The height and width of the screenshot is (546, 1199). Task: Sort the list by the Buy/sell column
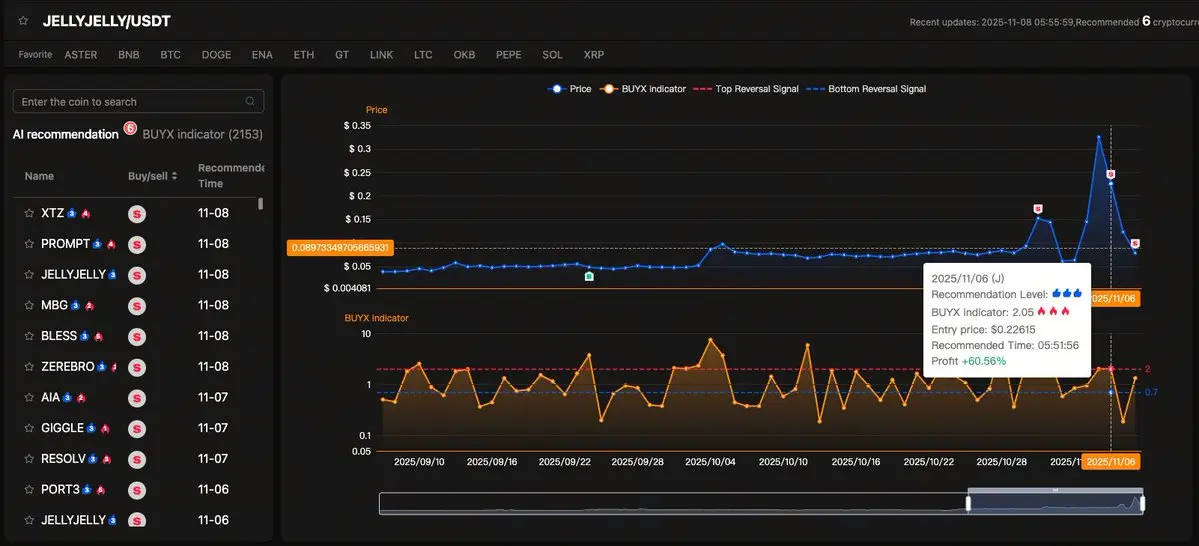[152, 176]
